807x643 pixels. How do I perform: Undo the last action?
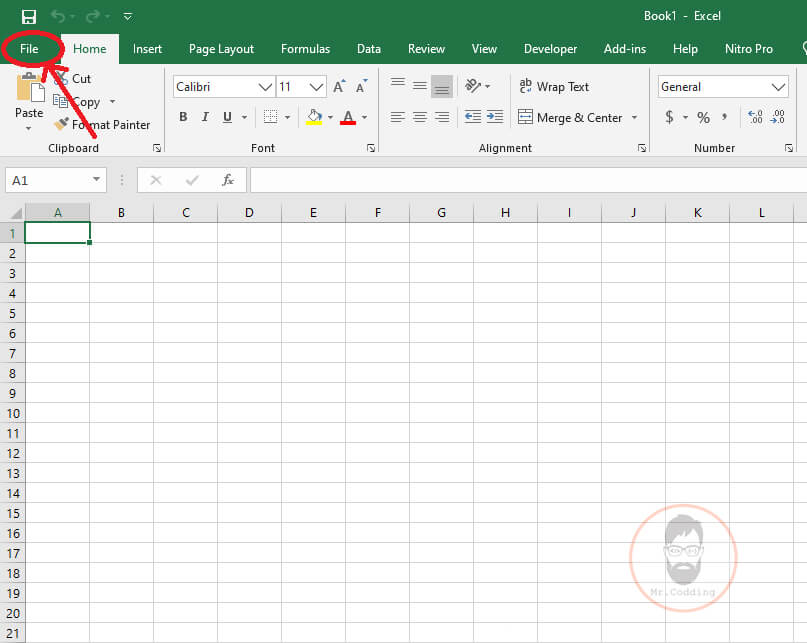[x=58, y=17]
